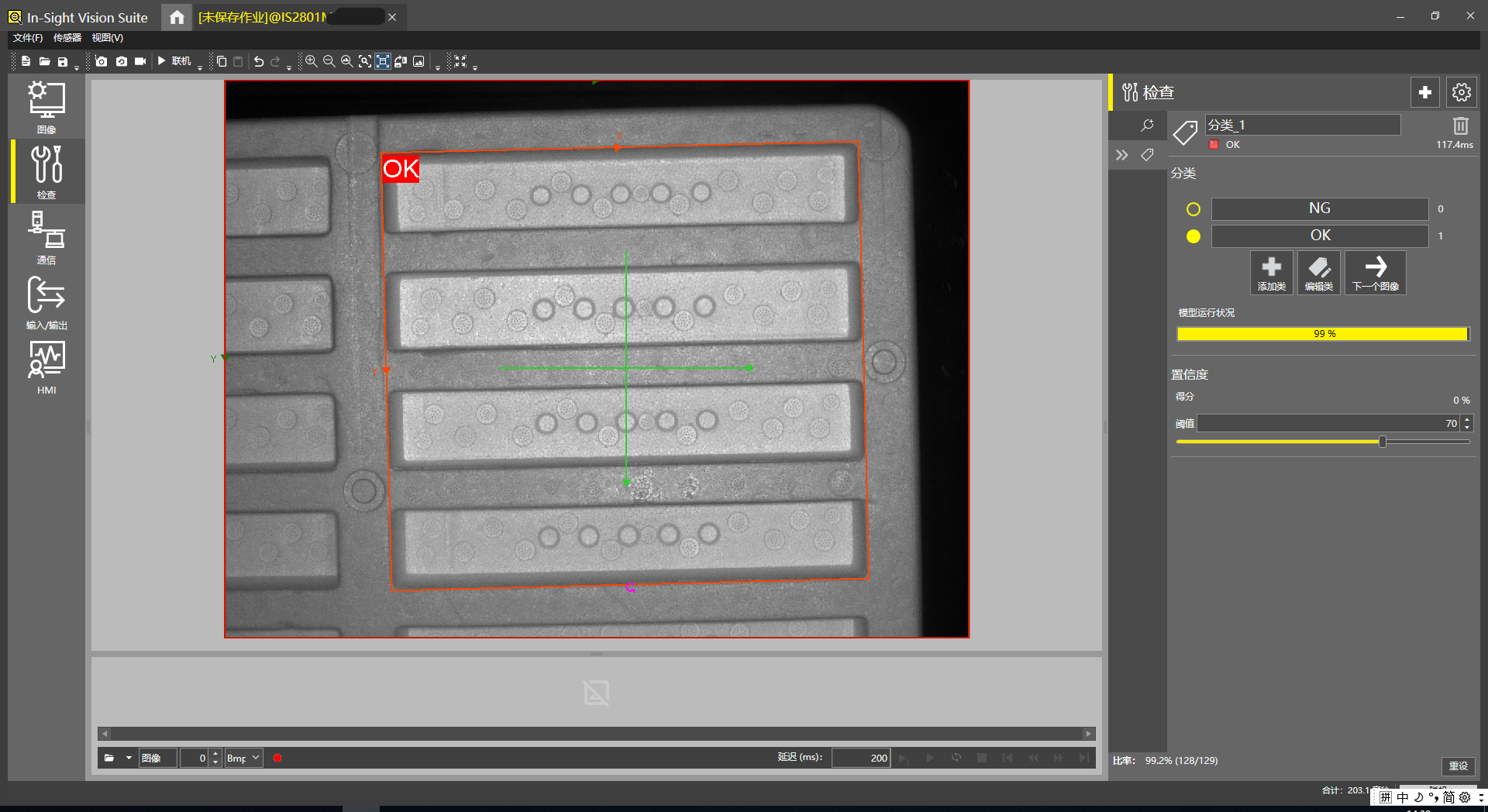The width and height of the screenshot is (1488, 812).
Task: Open a job with the toolbar folder icon
Action: (44, 61)
